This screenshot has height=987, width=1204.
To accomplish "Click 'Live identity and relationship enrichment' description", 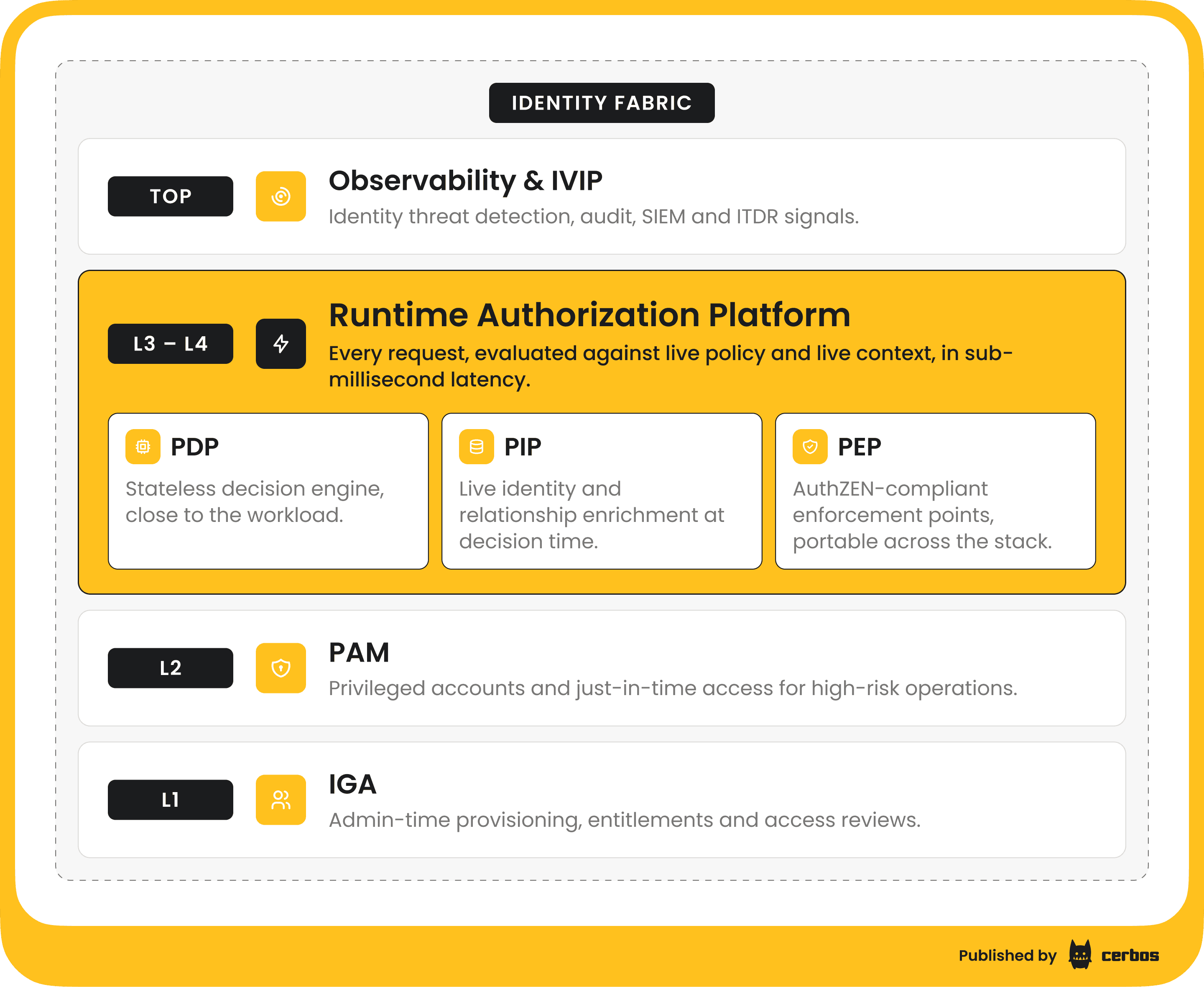I will click(592, 515).
